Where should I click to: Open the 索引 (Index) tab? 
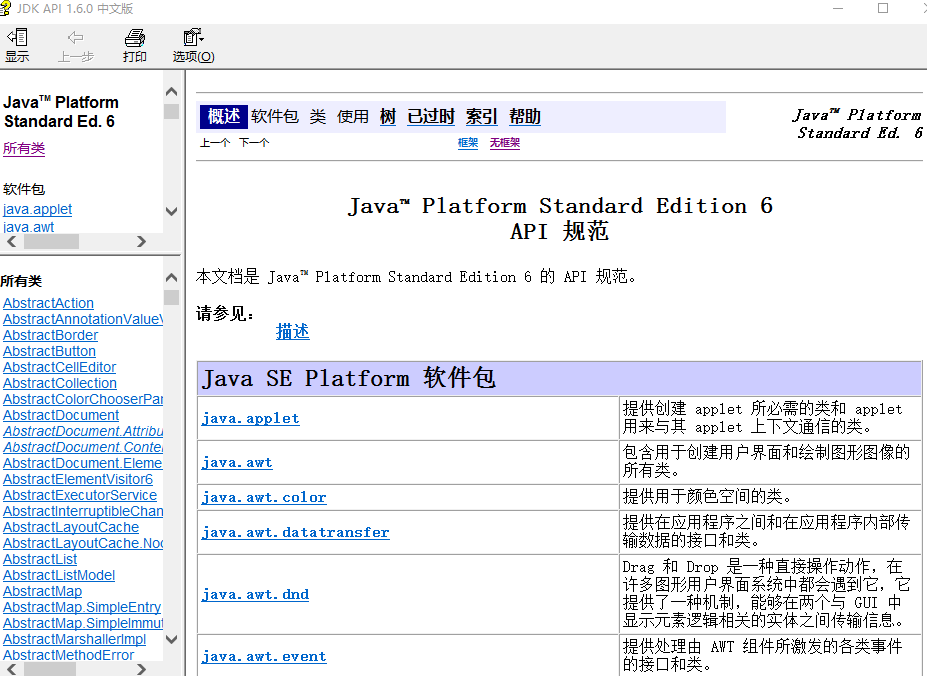[481, 116]
